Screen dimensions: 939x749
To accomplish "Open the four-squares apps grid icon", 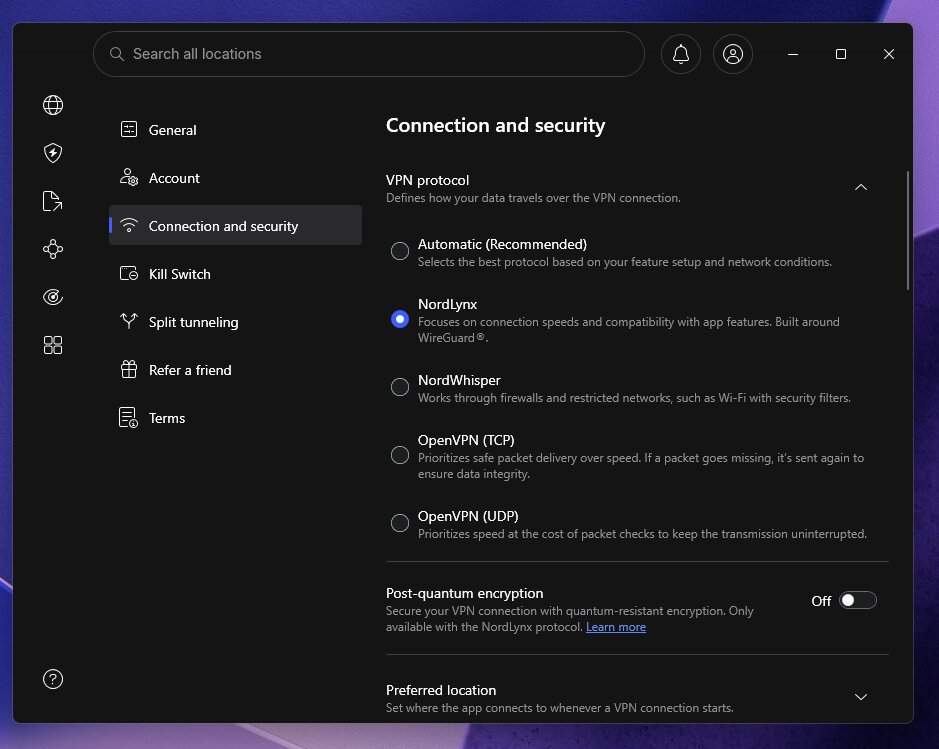I will pyautogui.click(x=53, y=345).
